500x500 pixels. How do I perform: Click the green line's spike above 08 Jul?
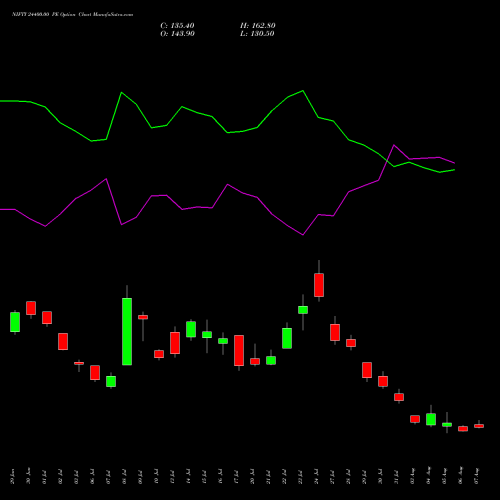coord(121,92)
